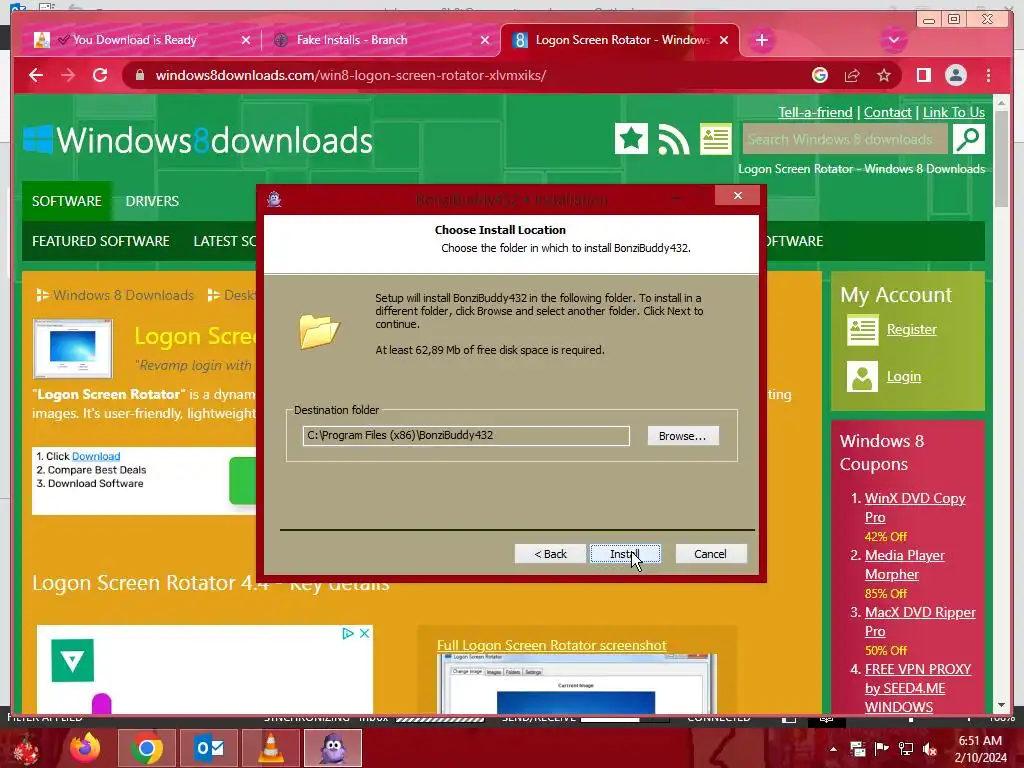Open Full Logon Screen Rotator screenshot link
Image resolution: width=1024 pixels, height=768 pixels.
coord(551,645)
